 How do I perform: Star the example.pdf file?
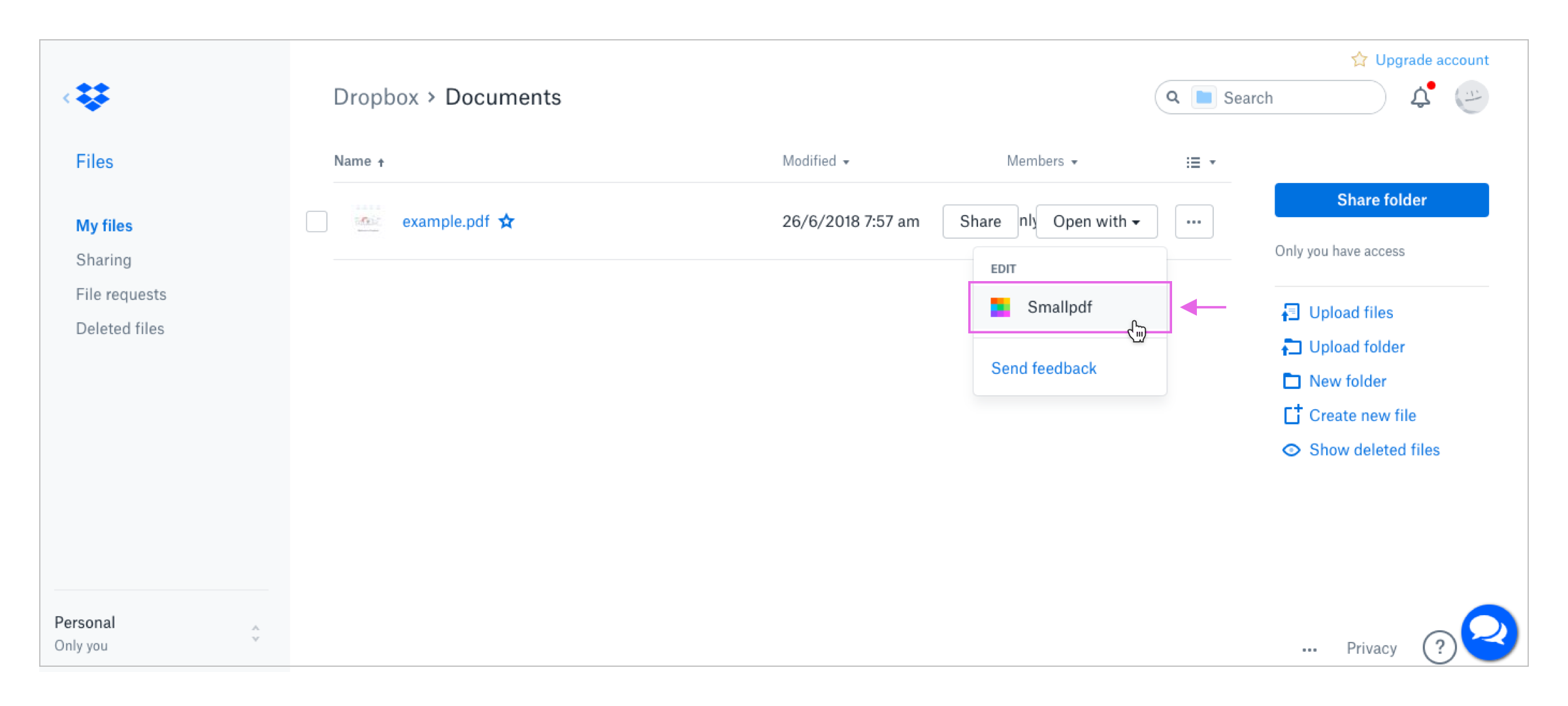tap(506, 222)
